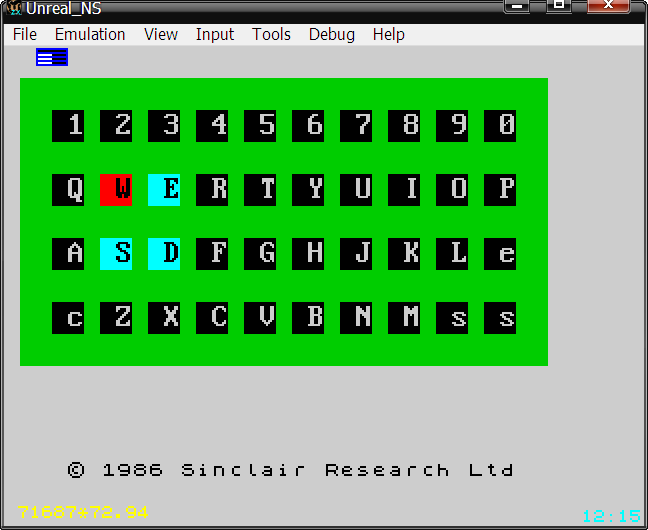Tap the B key tile

pyautogui.click(x=308, y=318)
